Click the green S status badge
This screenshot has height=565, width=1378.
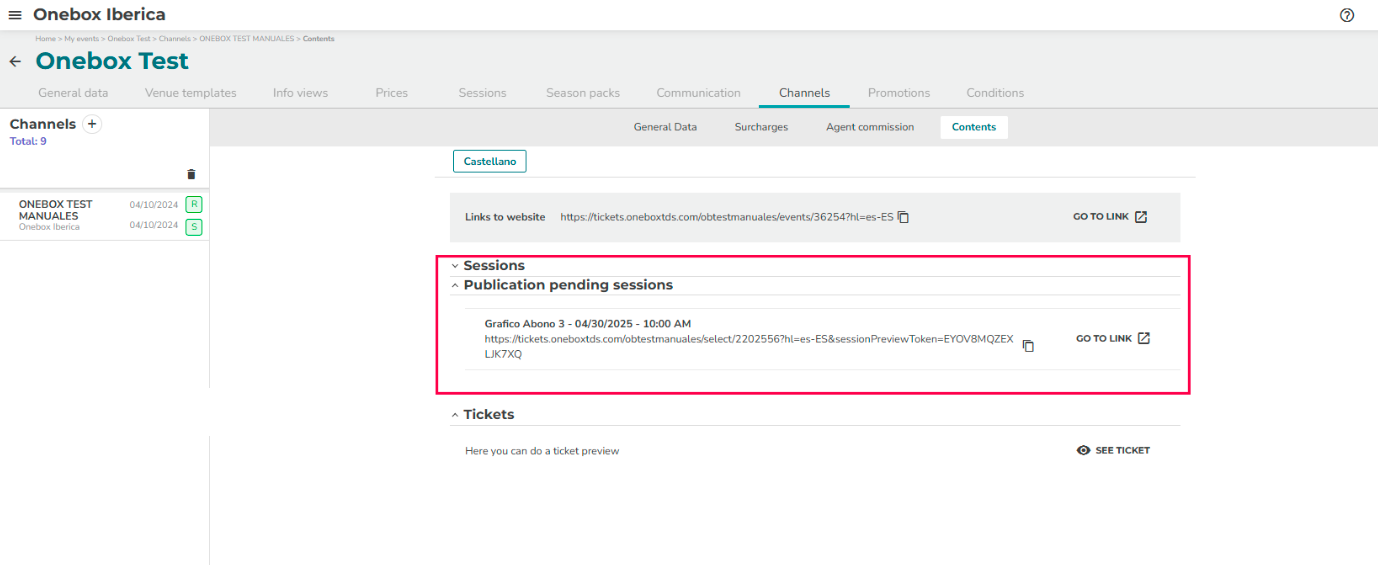(x=194, y=227)
